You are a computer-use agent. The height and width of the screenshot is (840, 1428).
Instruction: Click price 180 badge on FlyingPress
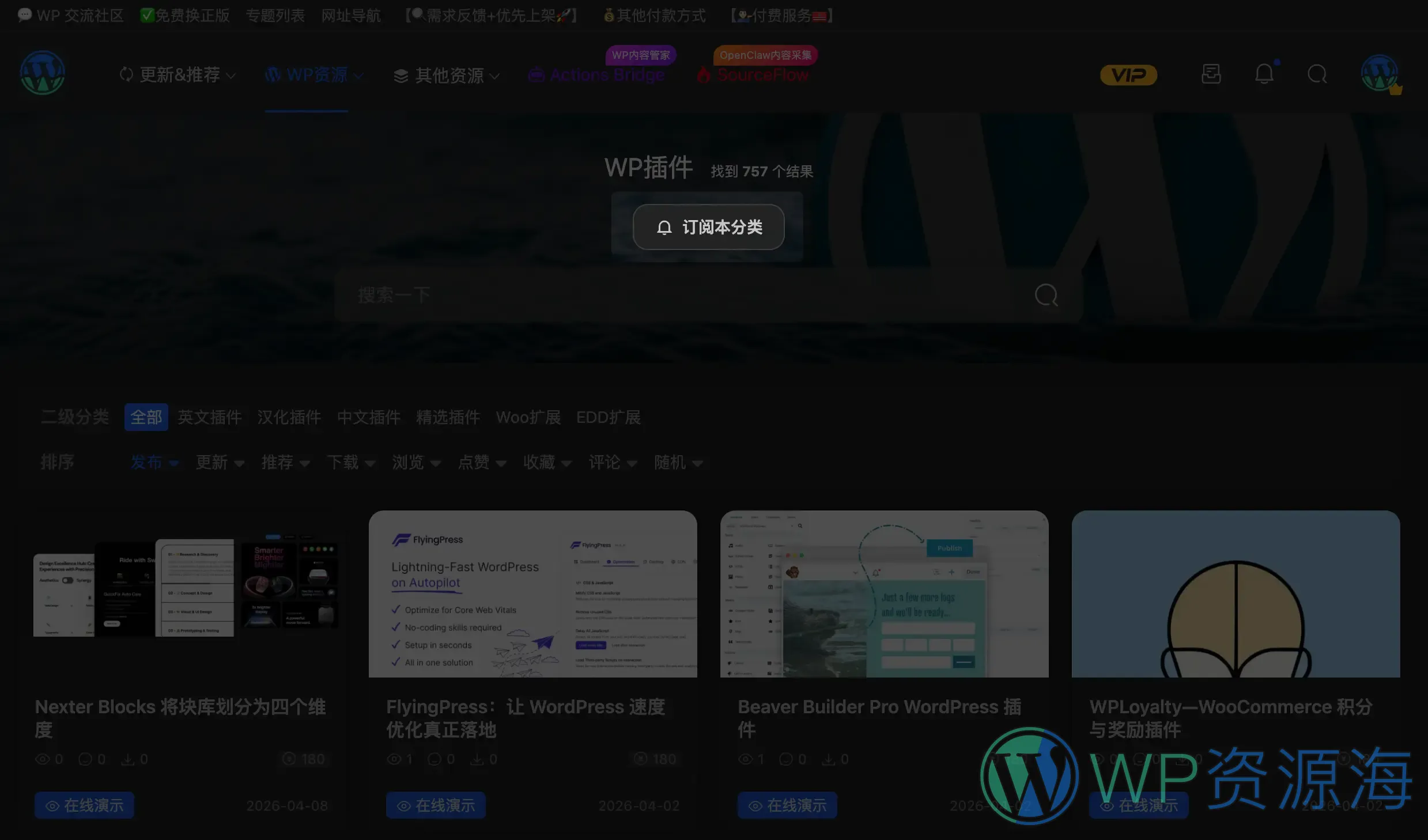click(655, 759)
